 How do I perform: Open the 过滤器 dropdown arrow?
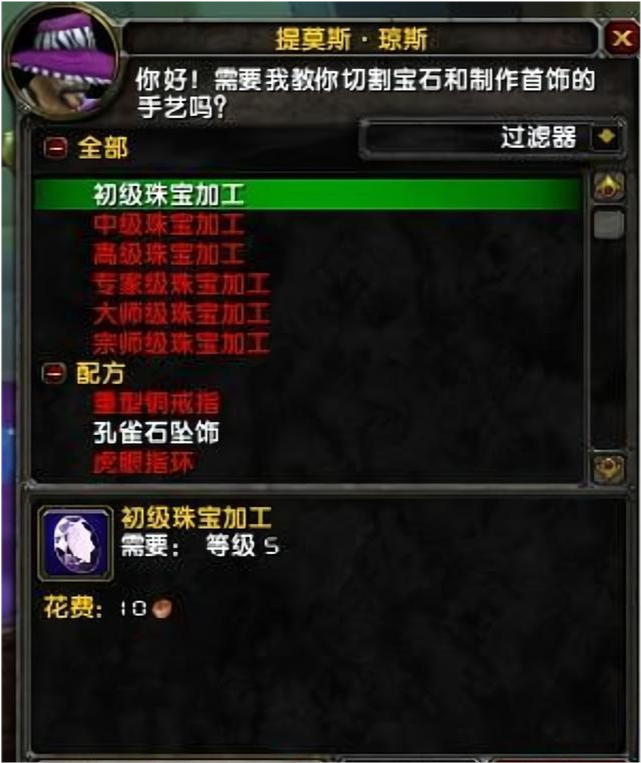(606, 137)
